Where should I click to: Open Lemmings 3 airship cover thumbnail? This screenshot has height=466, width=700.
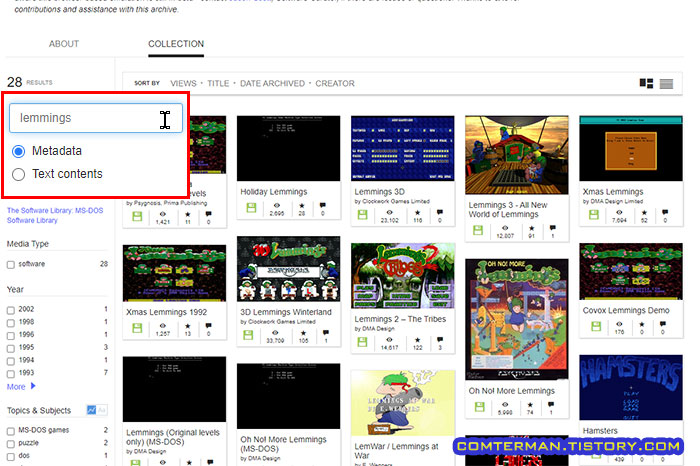coord(517,155)
